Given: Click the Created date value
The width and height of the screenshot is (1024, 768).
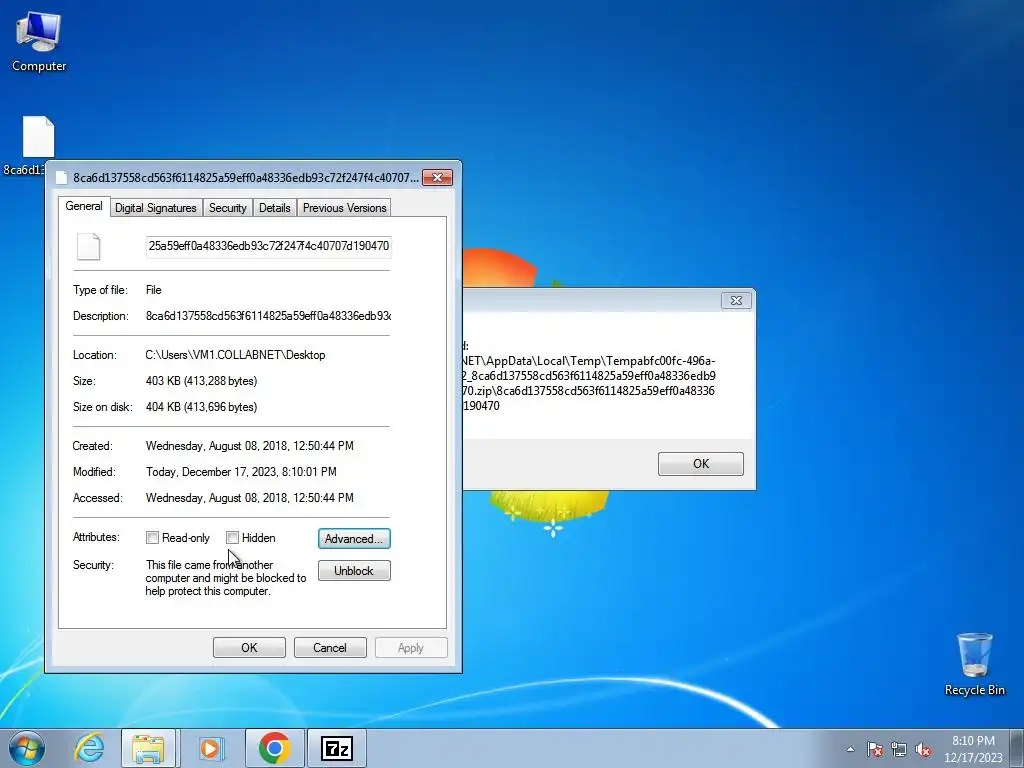Looking at the screenshot, I should [x=249, y=446].
